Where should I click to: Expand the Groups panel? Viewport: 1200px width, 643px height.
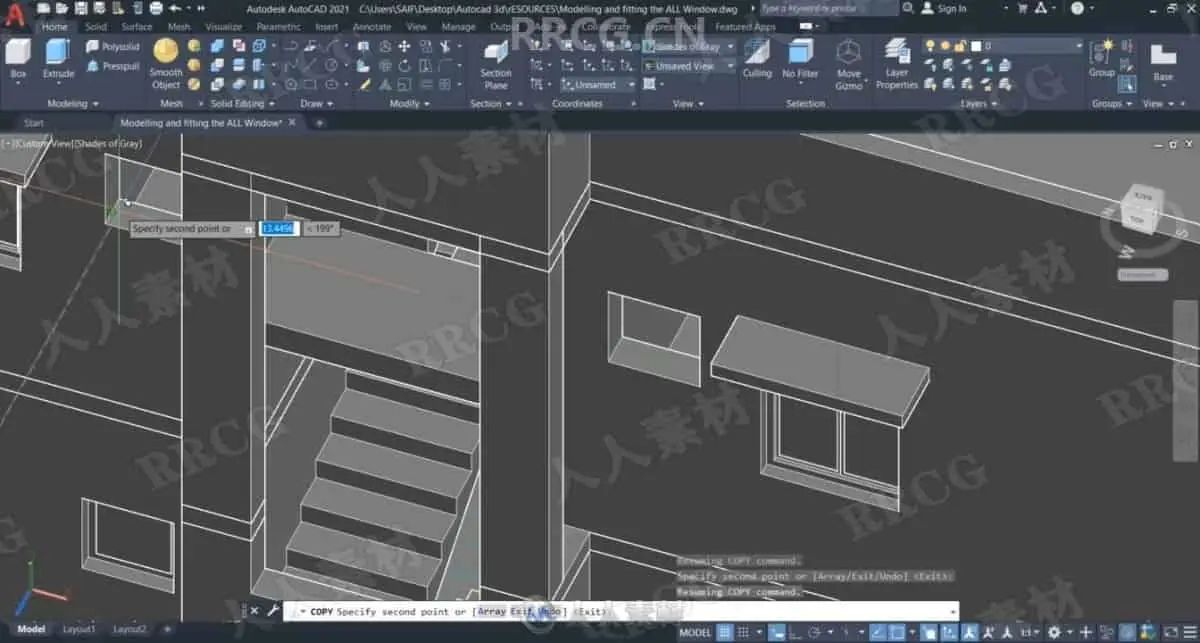click(1111, 103)
